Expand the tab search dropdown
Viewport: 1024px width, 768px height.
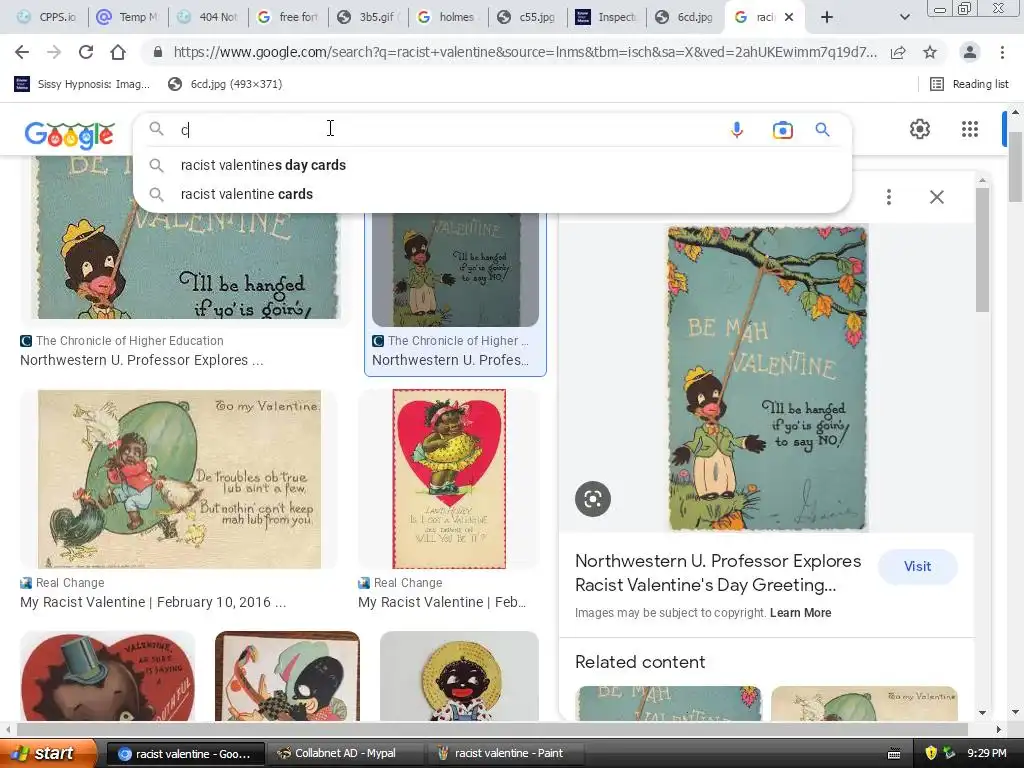click(x=904, y=17)
